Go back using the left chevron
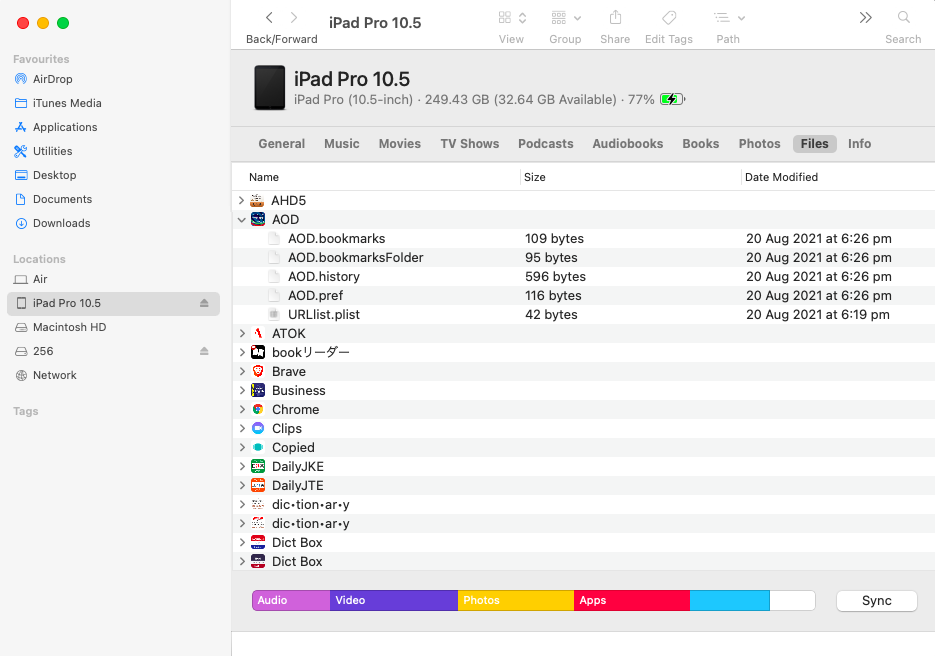This screenshot has width=935, height=656. point(270,18)
